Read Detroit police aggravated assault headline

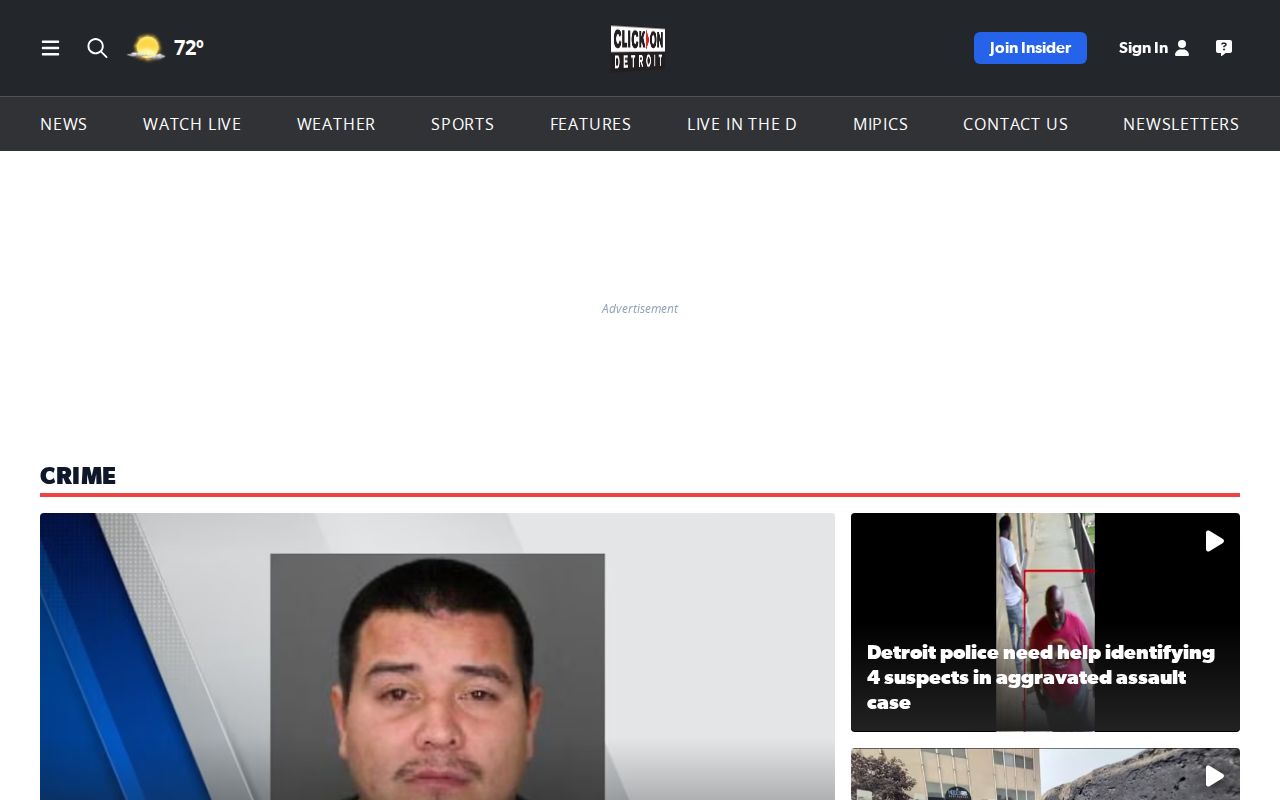click(1041, 677)
